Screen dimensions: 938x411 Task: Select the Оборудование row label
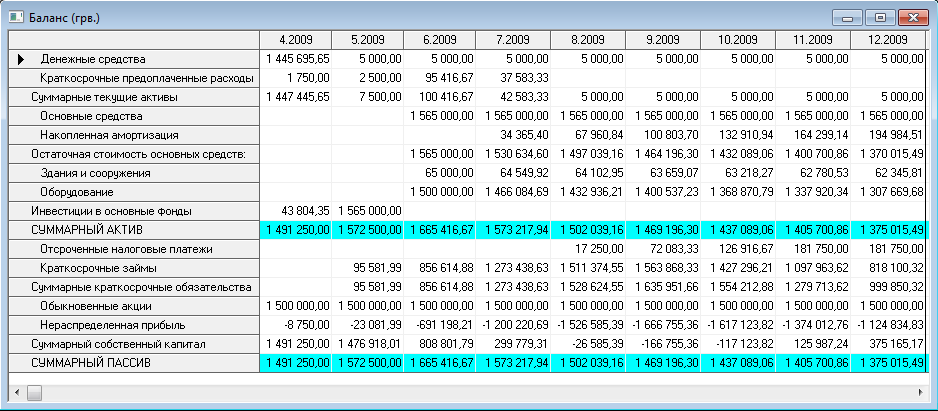coord(134,192)
